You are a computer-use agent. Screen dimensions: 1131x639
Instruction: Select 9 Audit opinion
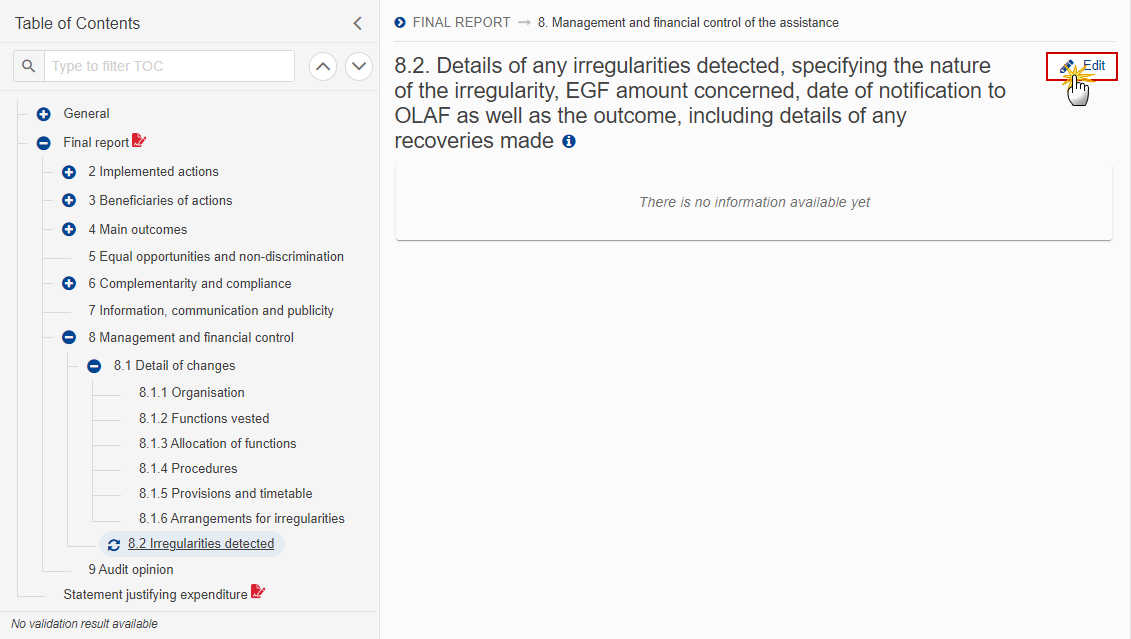(x=131, y=570)
